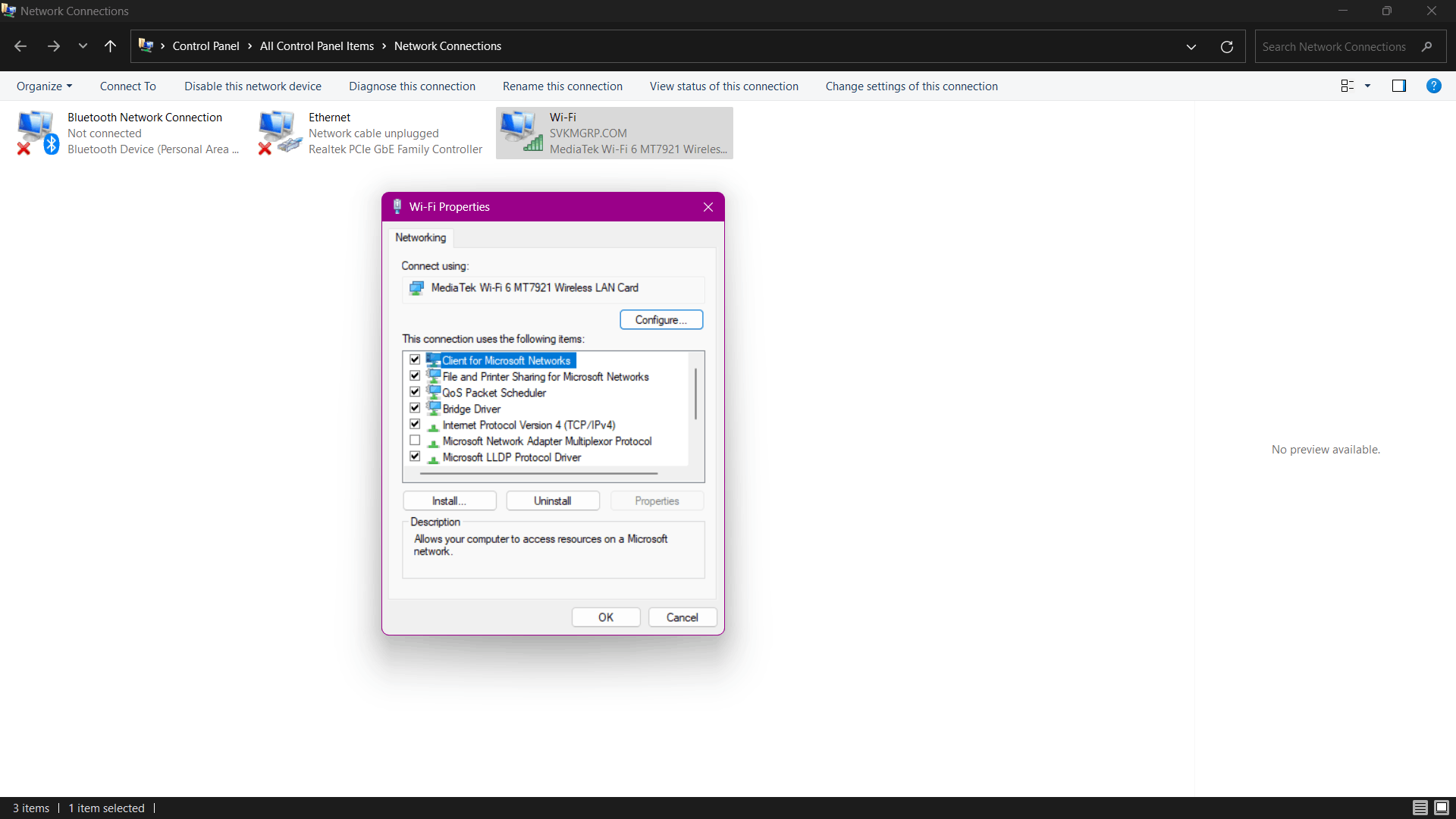Enable Microsoft Network Adapter Multiplexor Protocol checkbox
This screenshot has width=1456, height=819.
point(415,441)
